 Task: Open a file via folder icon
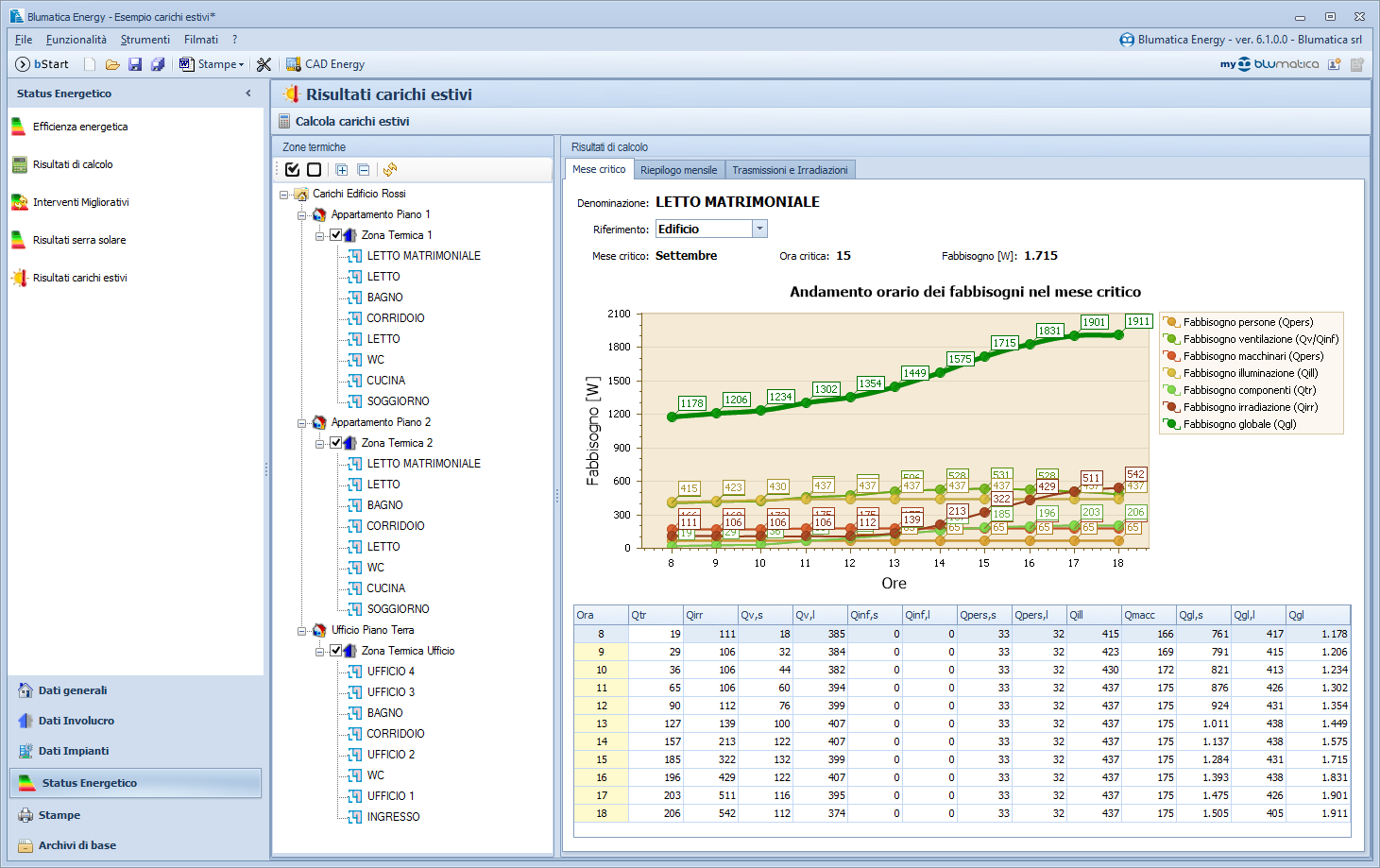click(112, 64)
